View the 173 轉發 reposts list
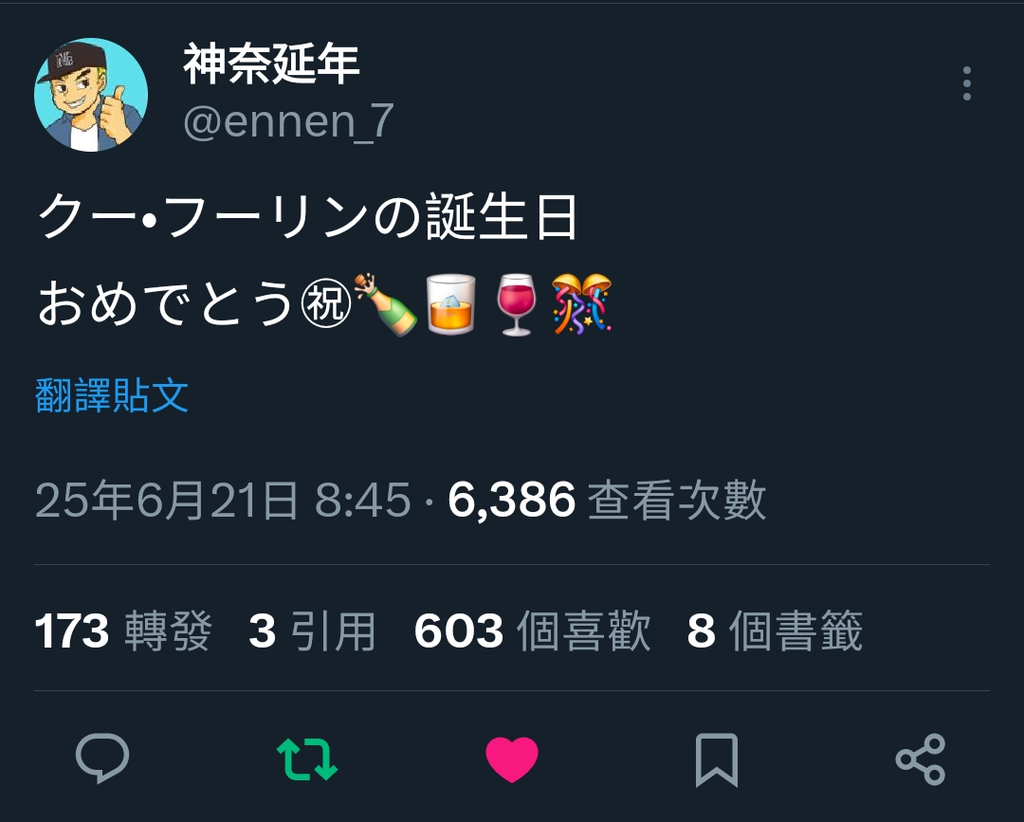This screenshot has height=822, width=1024. click(123, 631)
